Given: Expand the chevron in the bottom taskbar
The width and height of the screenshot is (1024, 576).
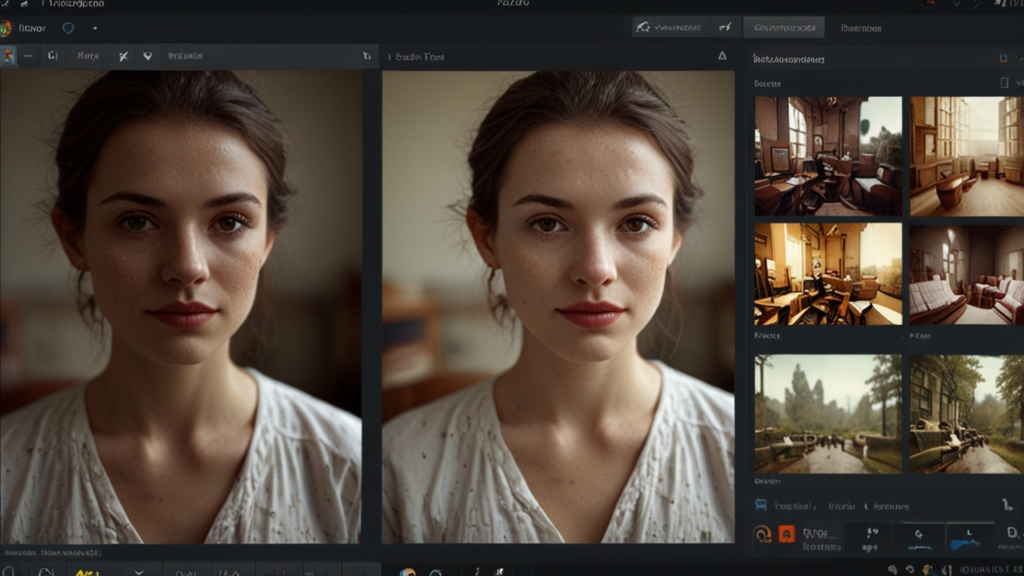Looking at the screenshot, I should [x=139, y=571].
